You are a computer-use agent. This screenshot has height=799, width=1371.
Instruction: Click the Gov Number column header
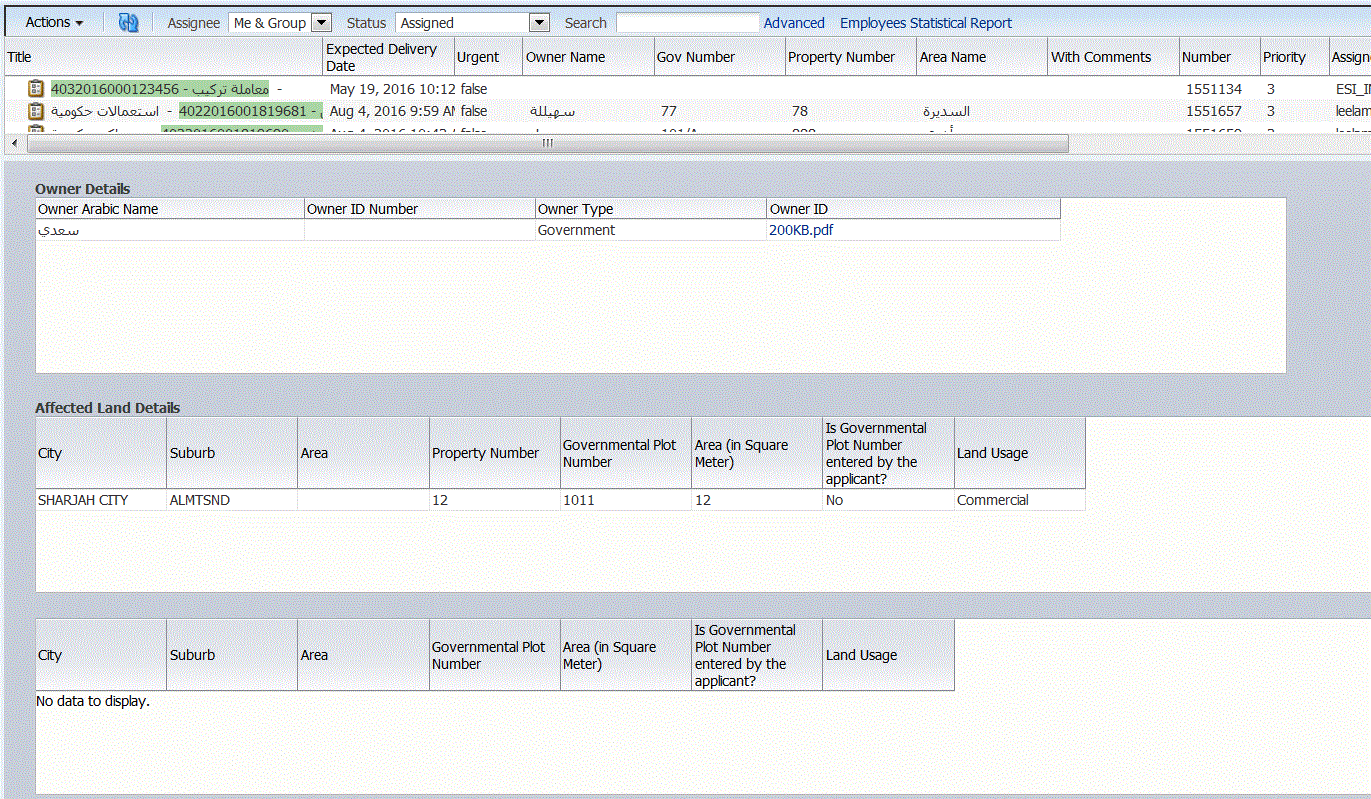tap(695, 57)
